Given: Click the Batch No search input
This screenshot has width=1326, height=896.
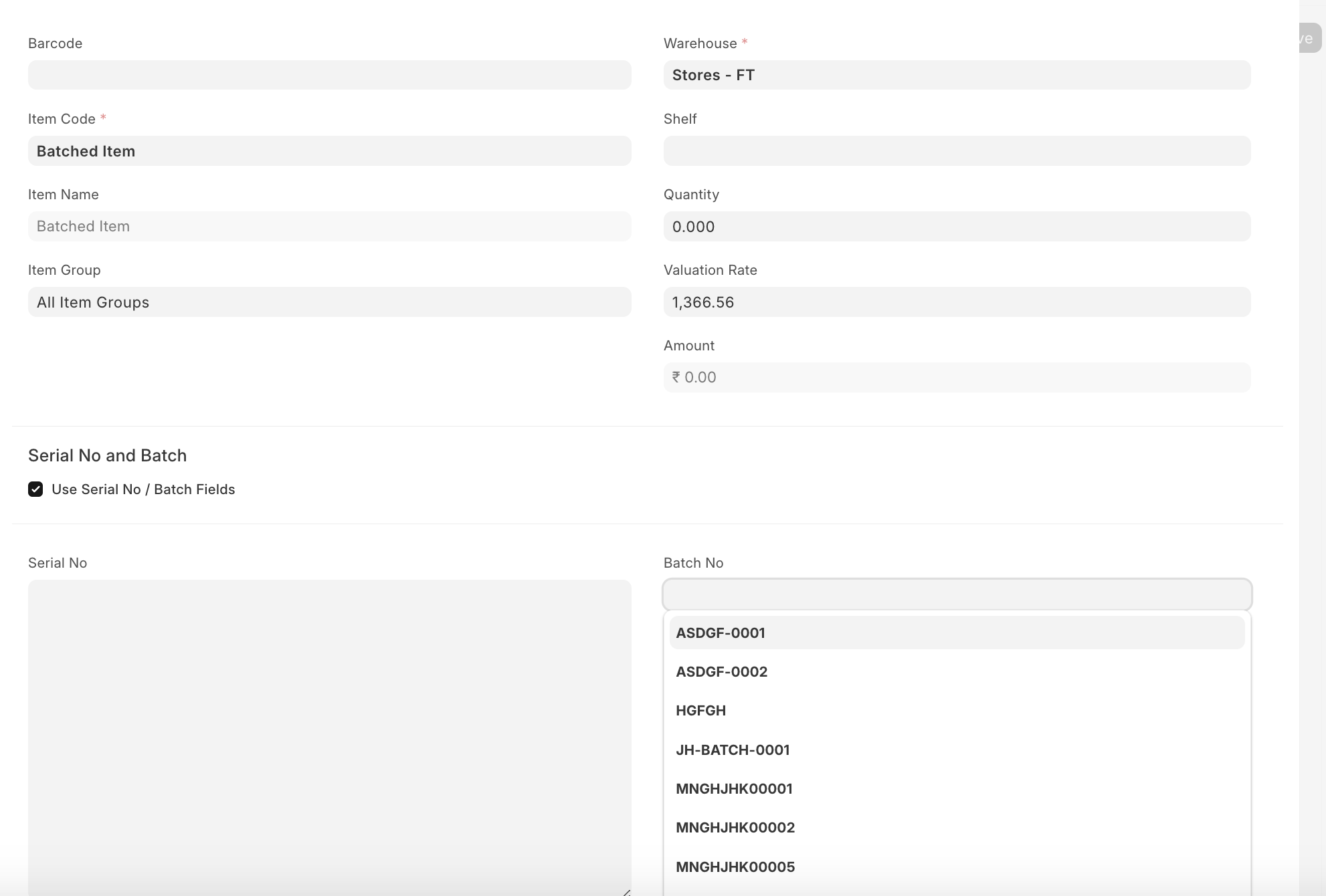Looking at the screenshot, I should tap(956, 594).
